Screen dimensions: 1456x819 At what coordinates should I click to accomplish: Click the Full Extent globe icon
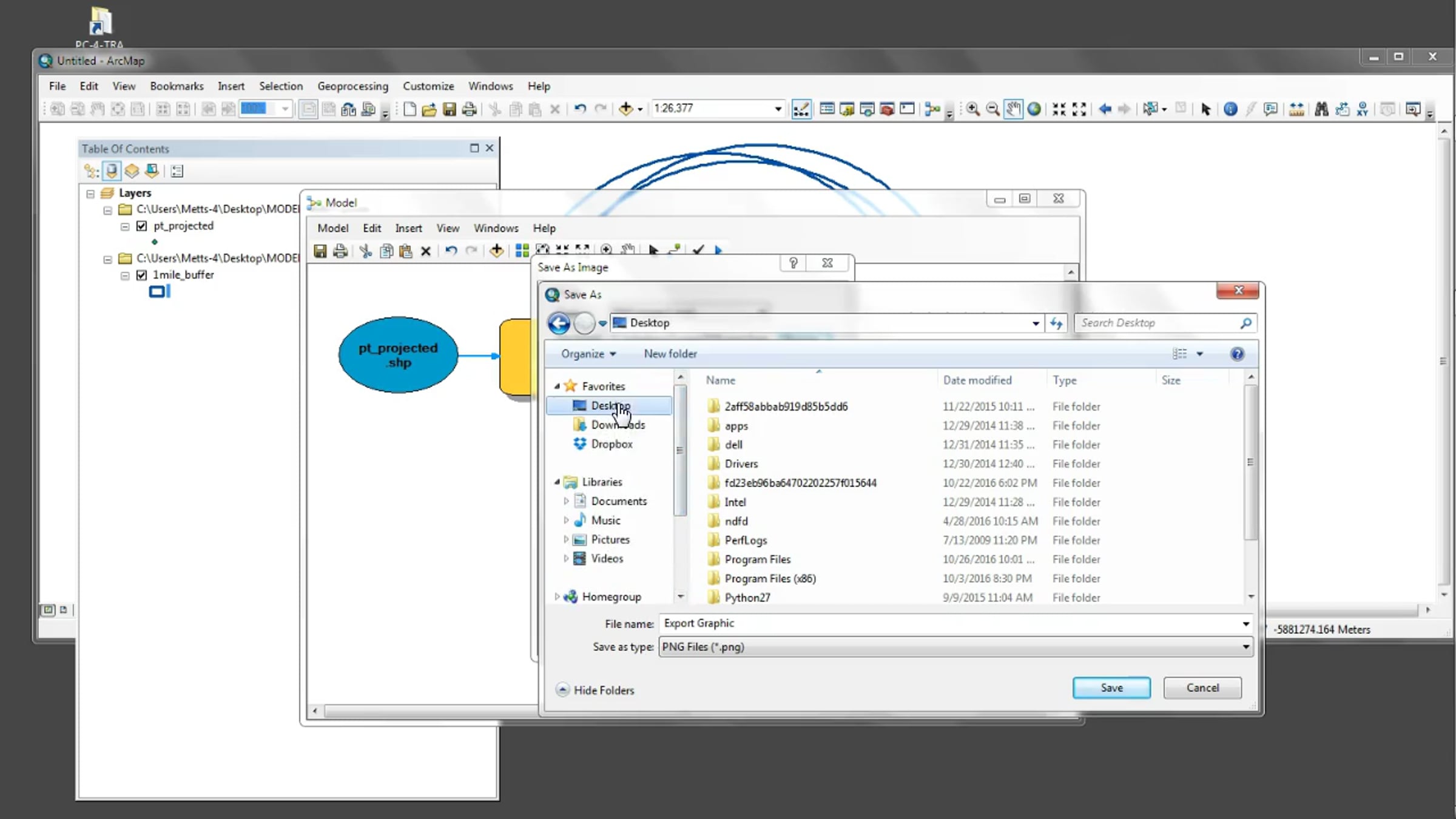click(x=1034, y=109)
